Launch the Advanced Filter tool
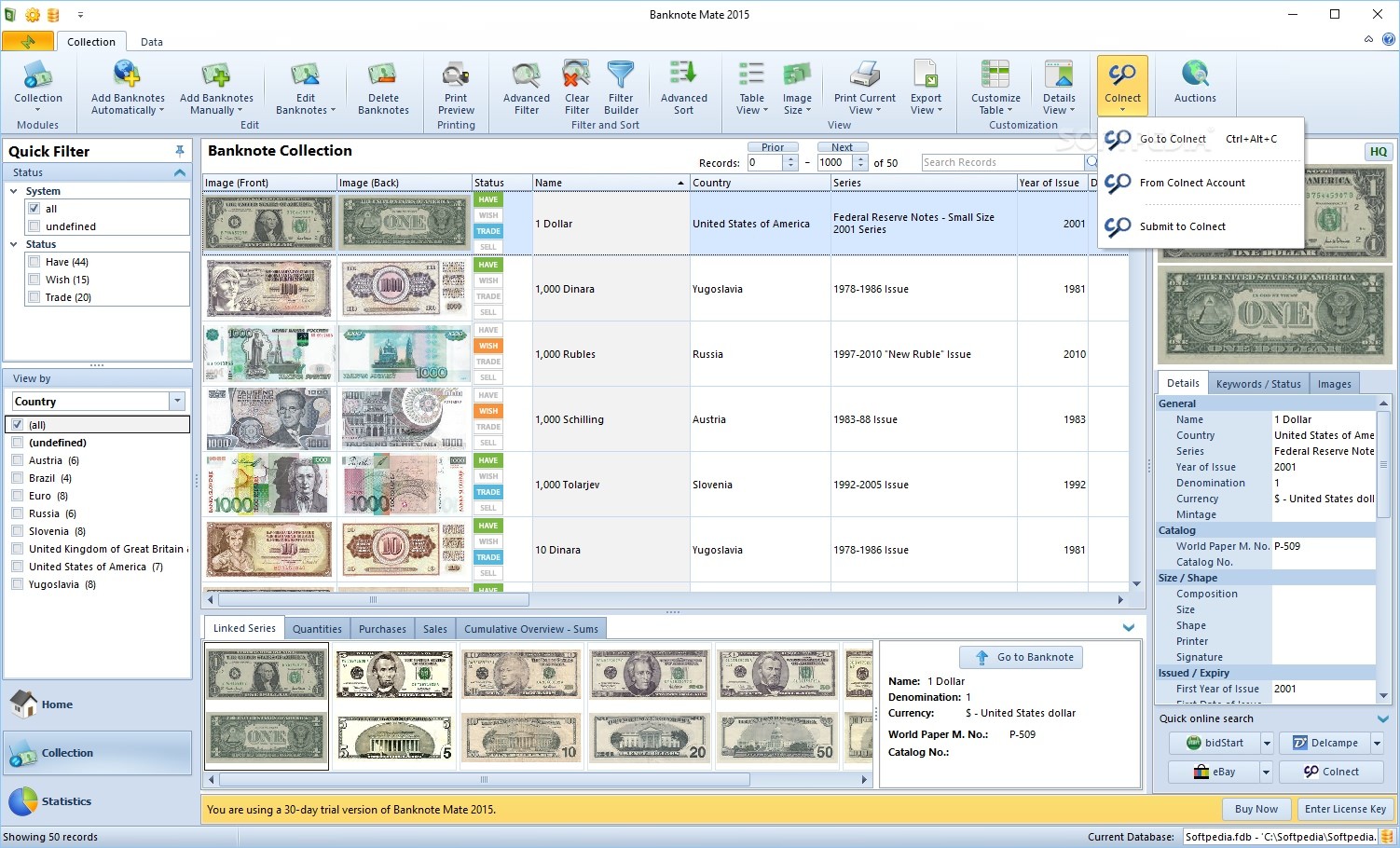The height and width of the screenshot is (848, 1400). (x=527, y=87)
